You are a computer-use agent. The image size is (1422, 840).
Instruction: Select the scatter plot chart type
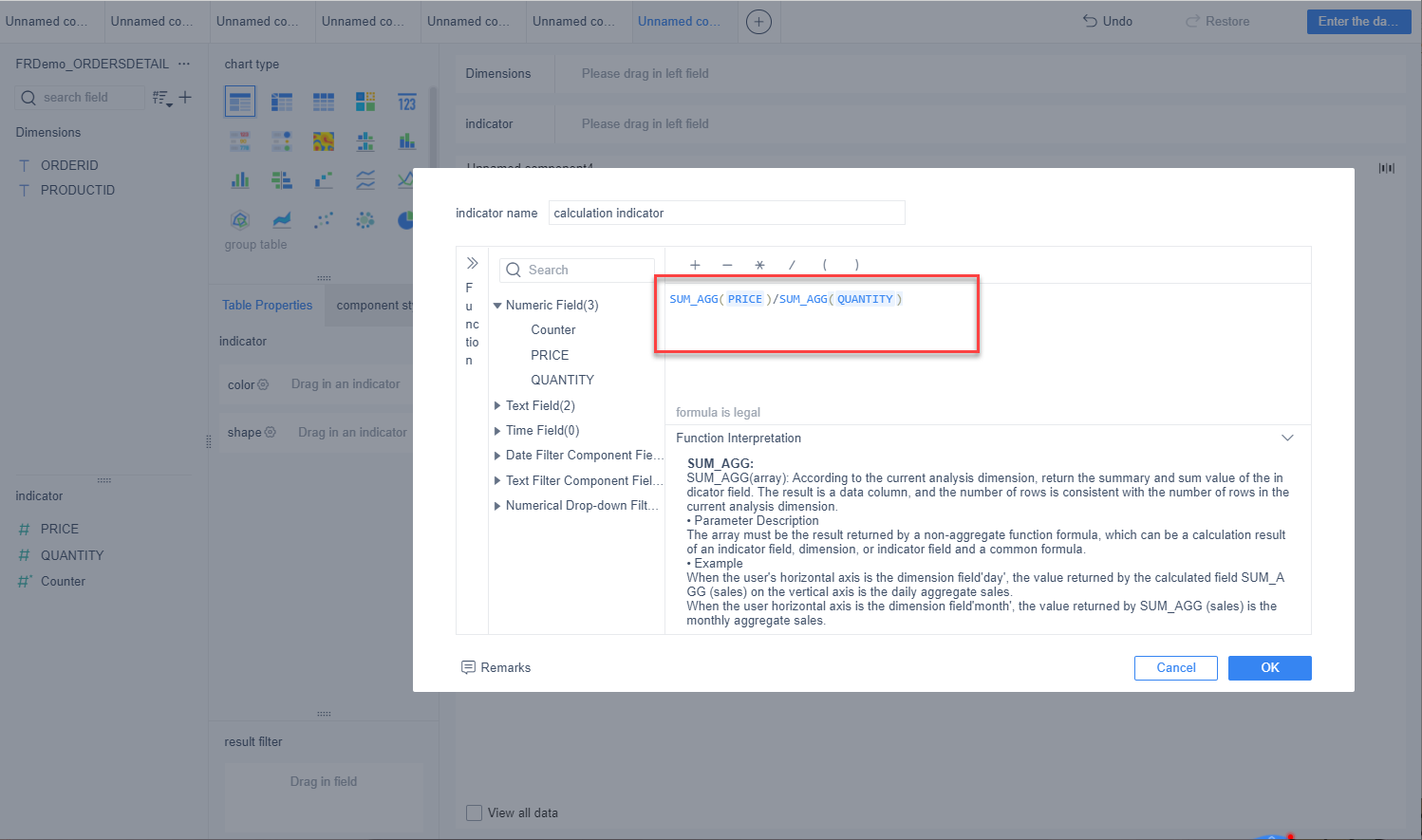(x=323, y=220)
